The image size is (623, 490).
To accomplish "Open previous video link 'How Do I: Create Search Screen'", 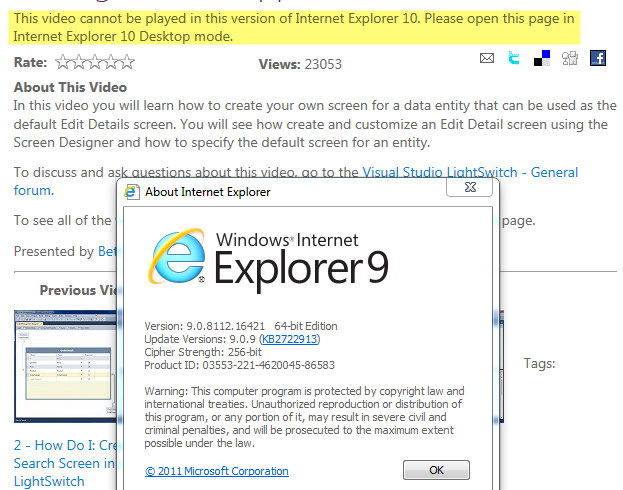I will (x=66, y=463).
